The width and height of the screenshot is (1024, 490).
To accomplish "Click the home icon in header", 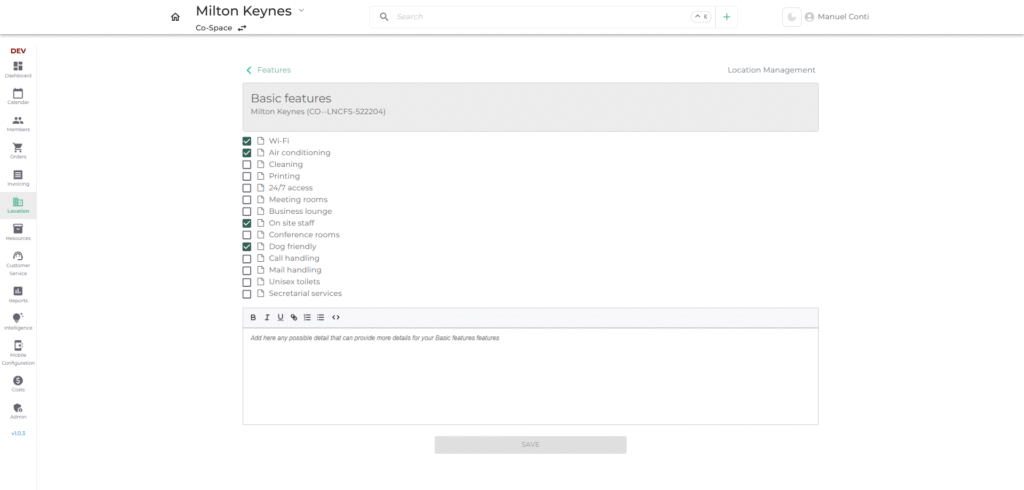I will pyautogui.click(x=175, y=17).
